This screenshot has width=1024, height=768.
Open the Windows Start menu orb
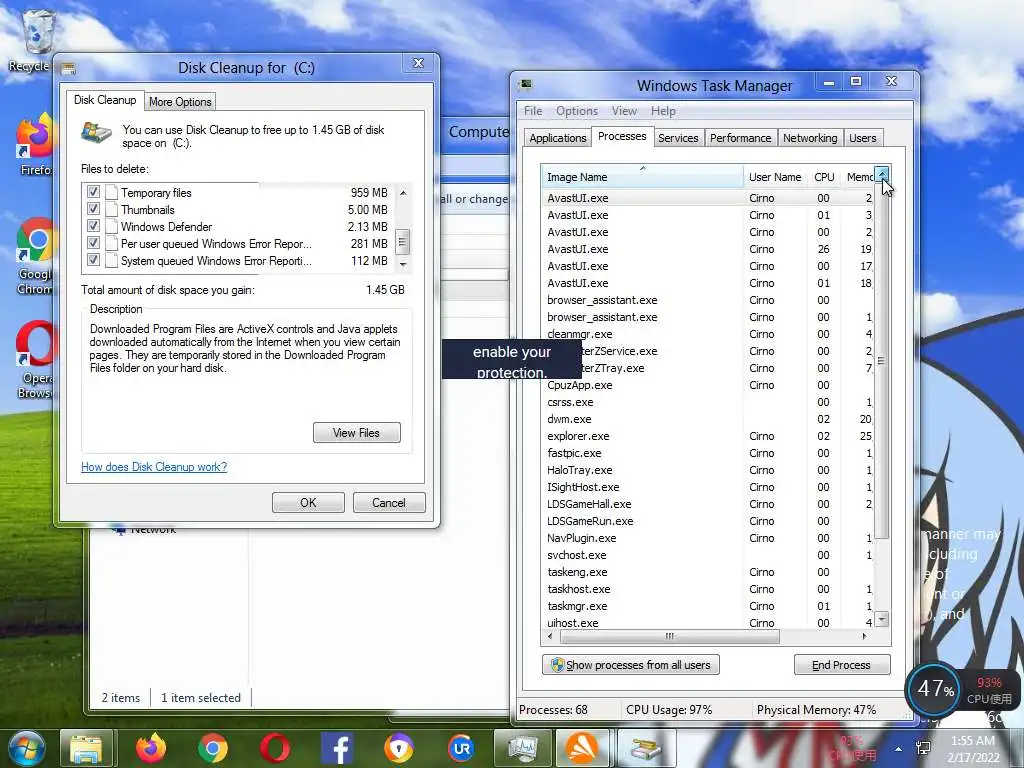point(26,748)
